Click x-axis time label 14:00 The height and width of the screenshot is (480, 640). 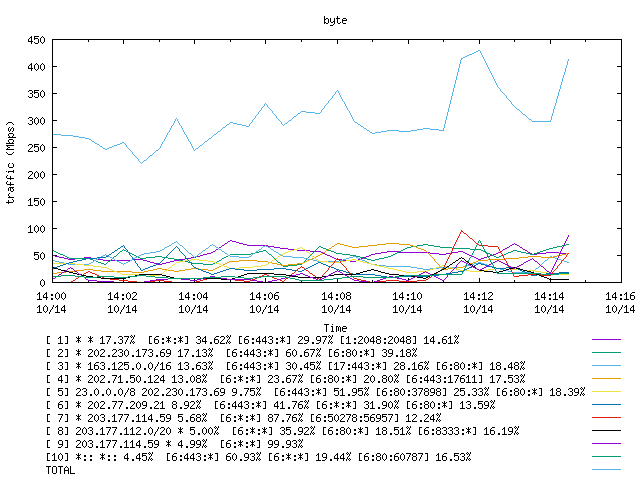click(x=51, y=296)
